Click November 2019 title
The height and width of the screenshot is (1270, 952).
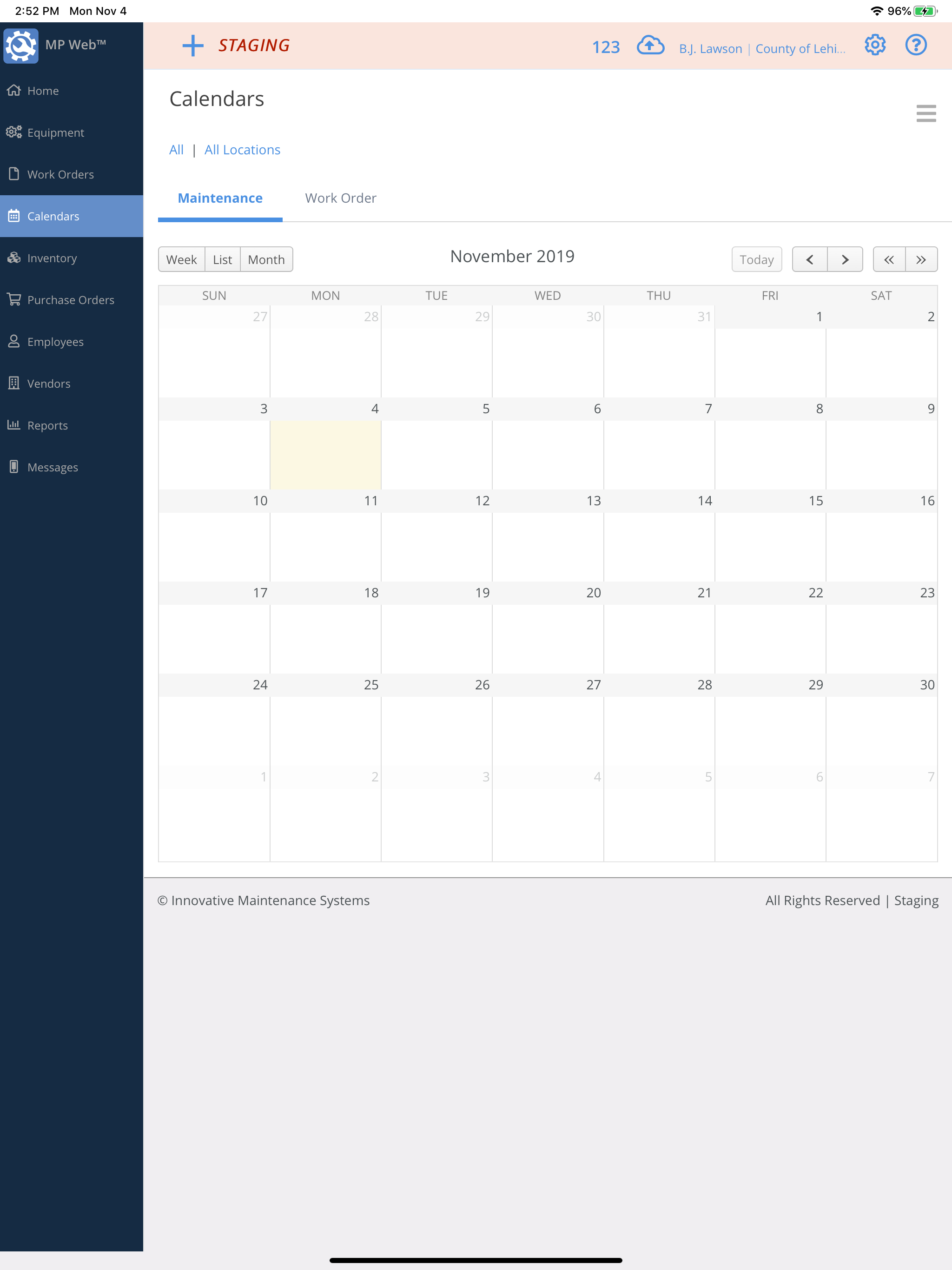pyautogui.click(x=512, y=256)
